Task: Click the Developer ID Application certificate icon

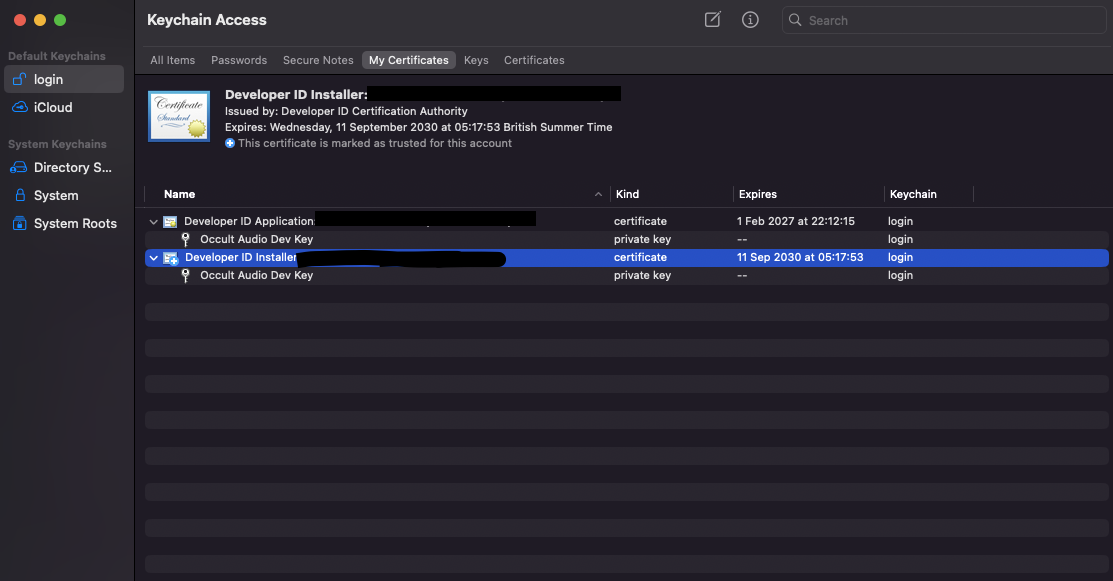Action: [170, 222]
